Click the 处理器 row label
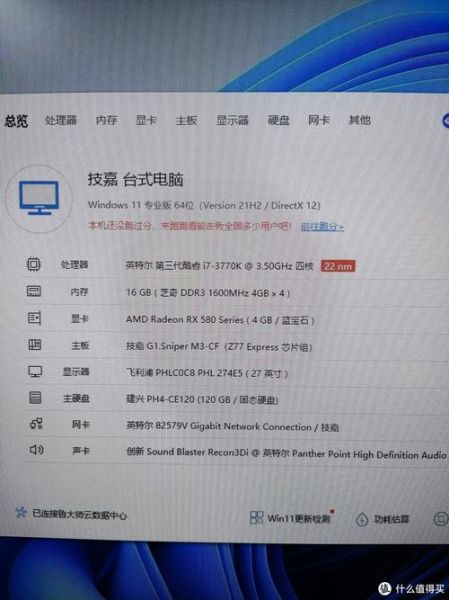 [x=75, y=265]
